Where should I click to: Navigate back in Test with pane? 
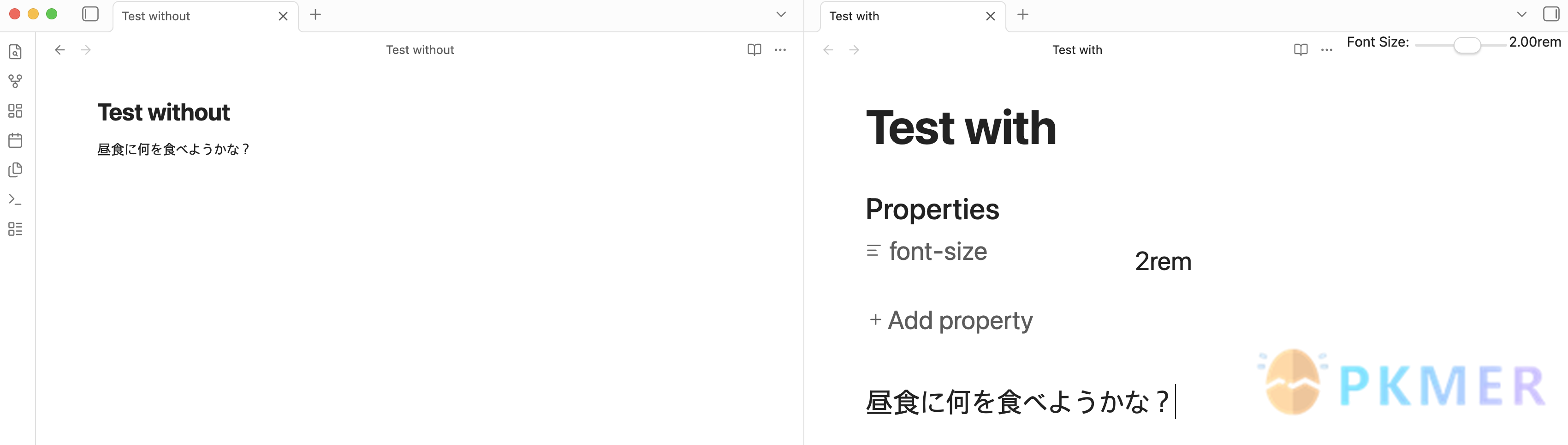coord(828,50)
